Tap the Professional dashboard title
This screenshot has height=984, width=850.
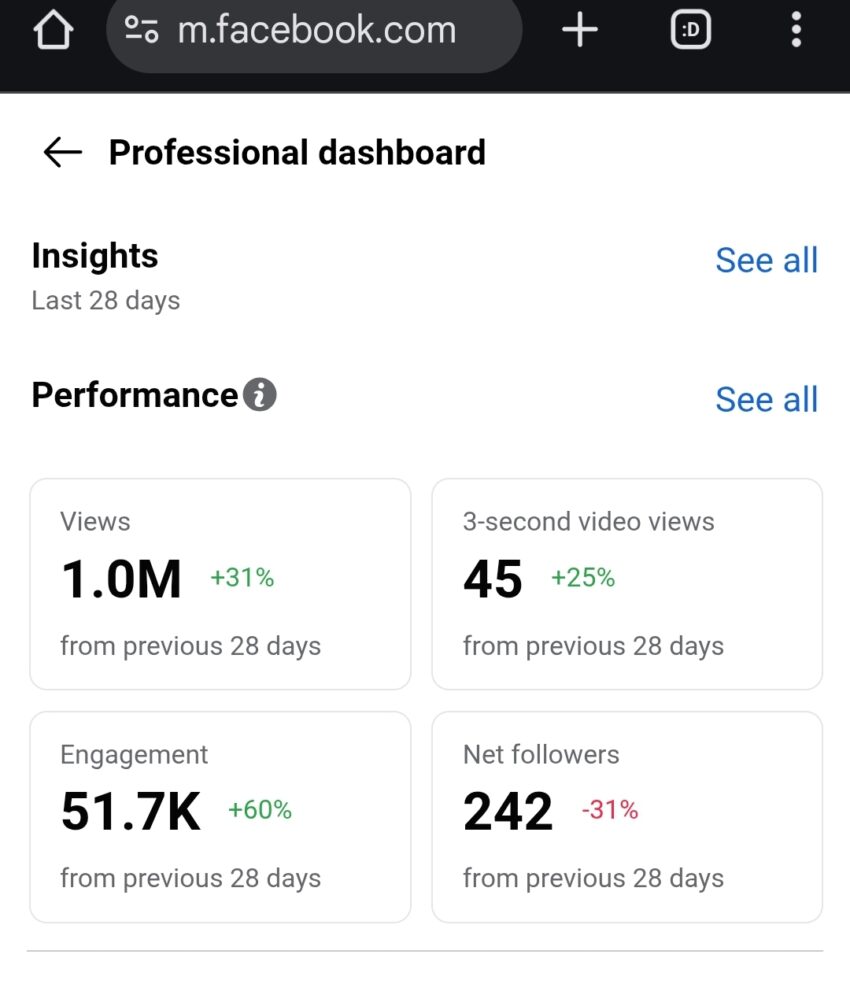point(297,153)
